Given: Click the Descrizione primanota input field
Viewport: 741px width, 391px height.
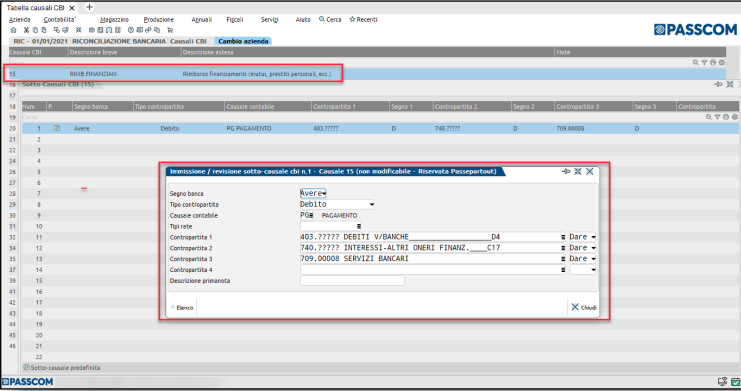Looking at the screenshot, I should point(352,280).
